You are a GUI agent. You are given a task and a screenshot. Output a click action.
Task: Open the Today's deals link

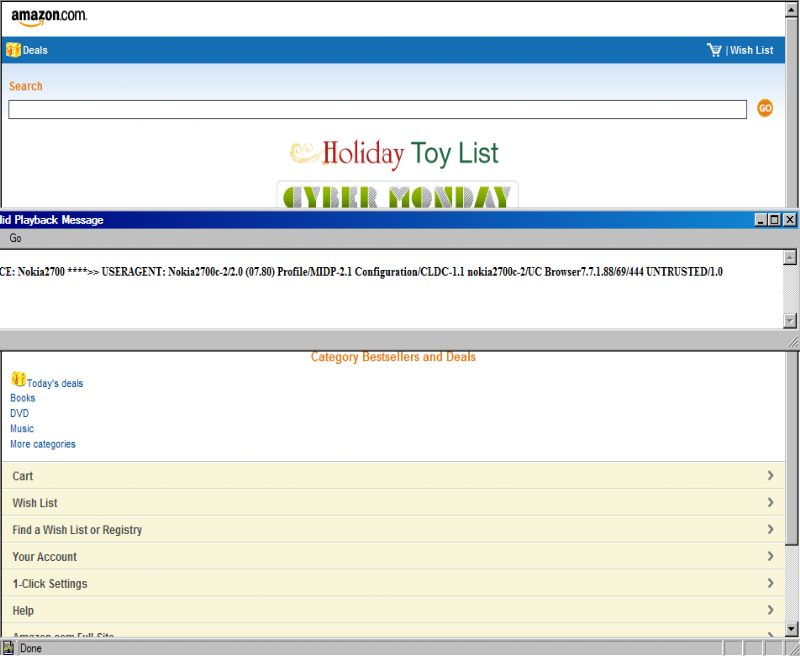coord(55,384)
